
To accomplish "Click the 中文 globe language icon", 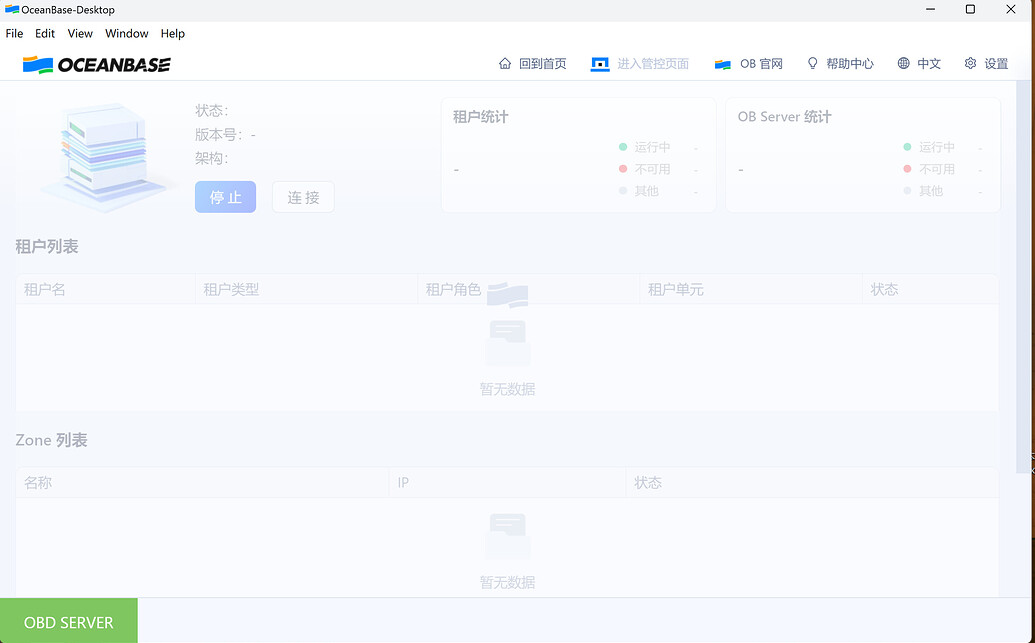I will point(903,62).
